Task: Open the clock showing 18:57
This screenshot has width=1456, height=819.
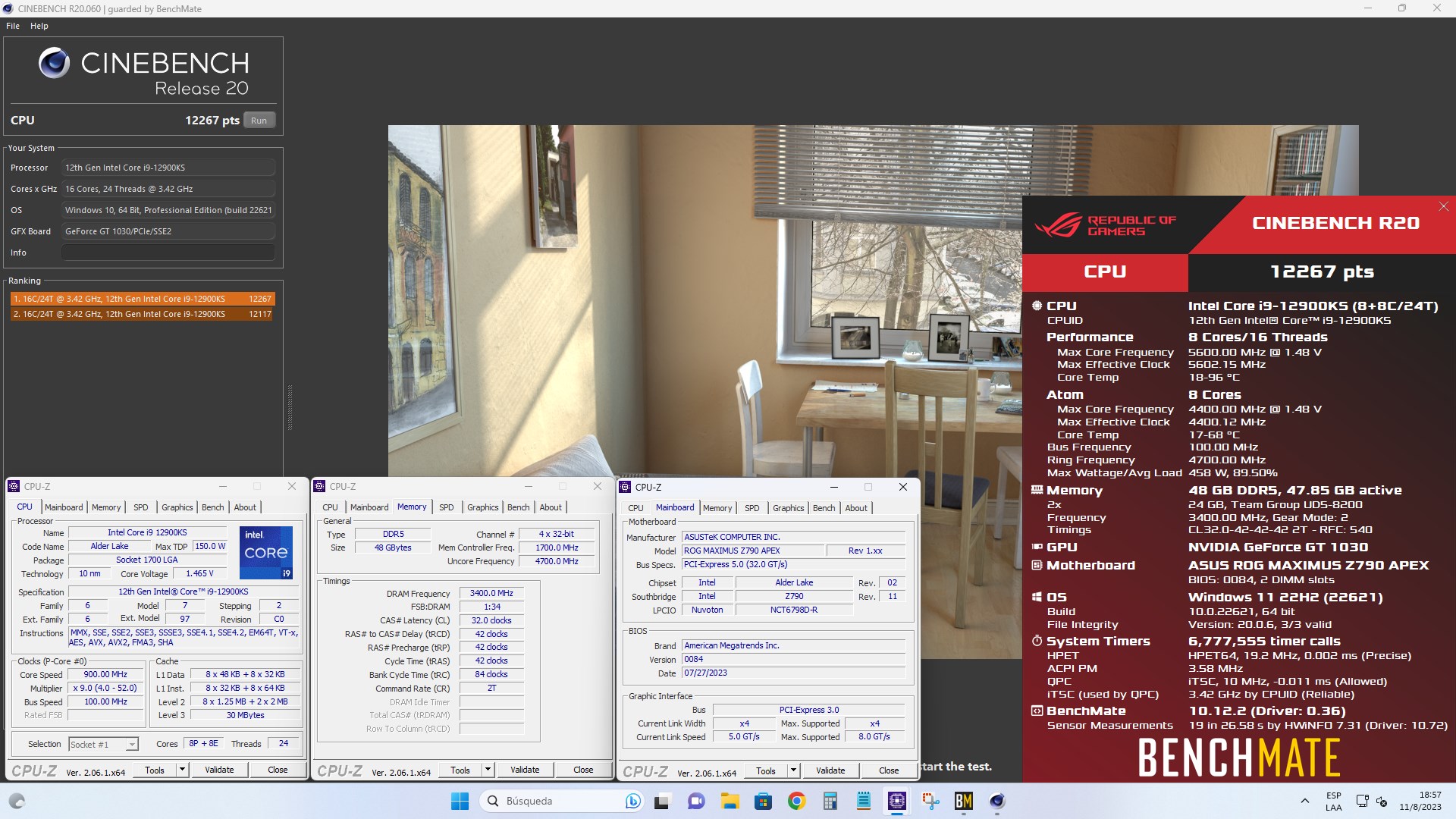Action: (1420, 801)
